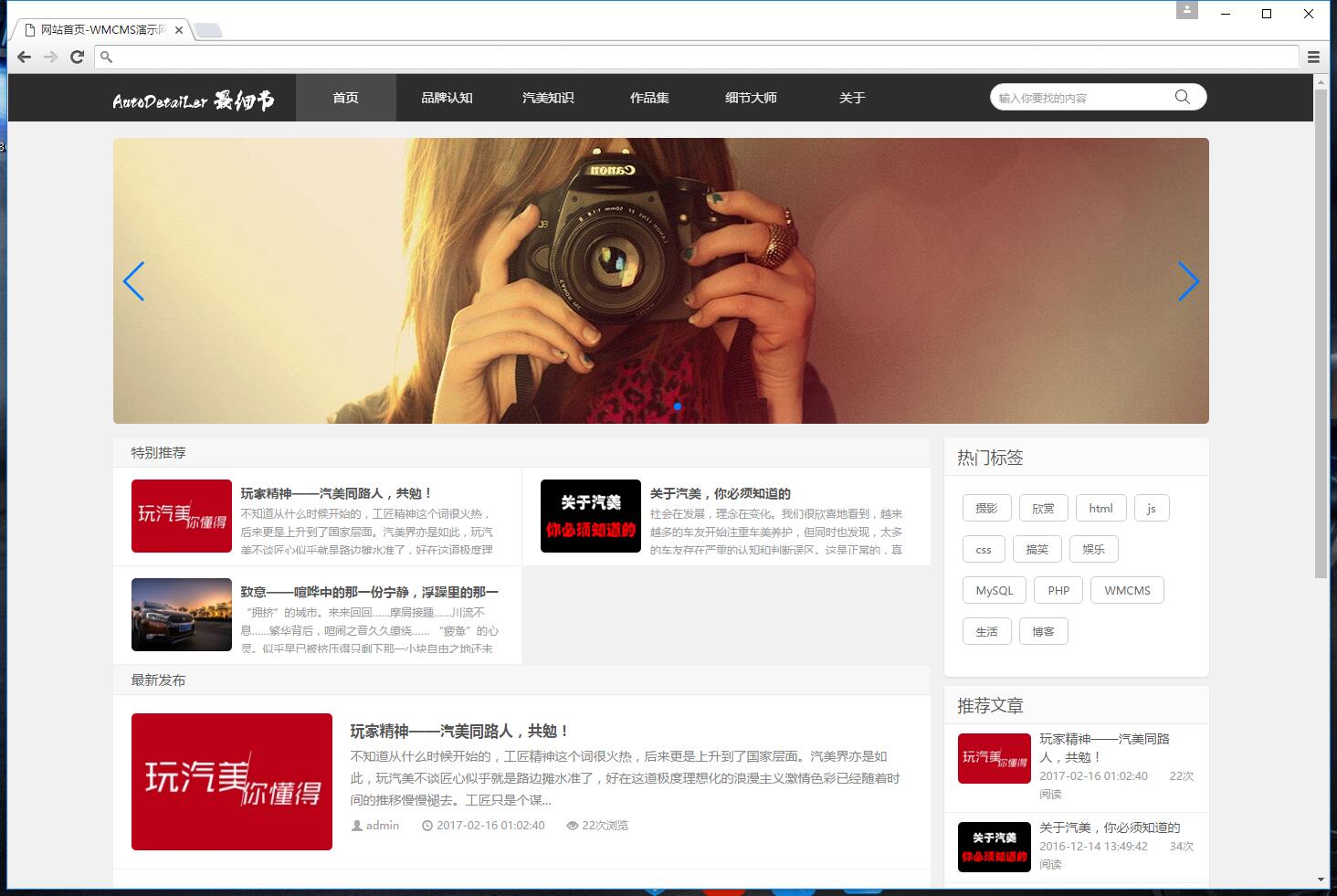Viewport: 1337px width, 896px height.
Task: Select the js tag
Action: (x=1152, y=509)
